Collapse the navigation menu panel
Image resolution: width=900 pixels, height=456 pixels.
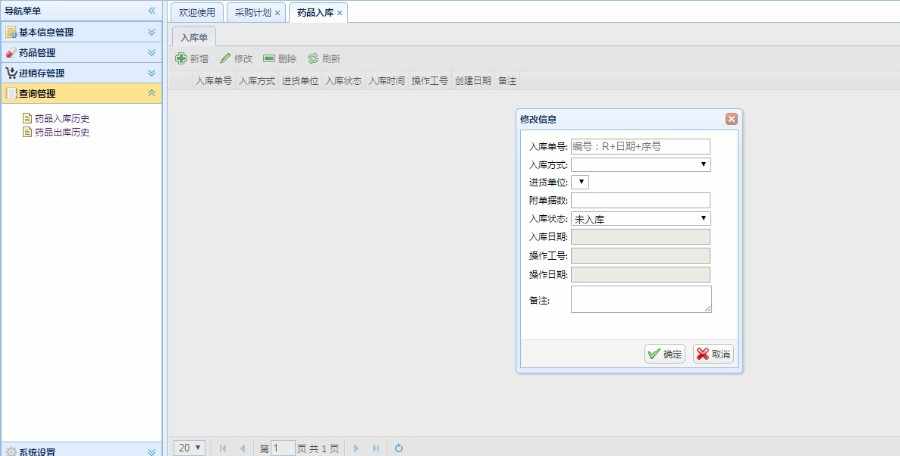click(x=152, y=10)
